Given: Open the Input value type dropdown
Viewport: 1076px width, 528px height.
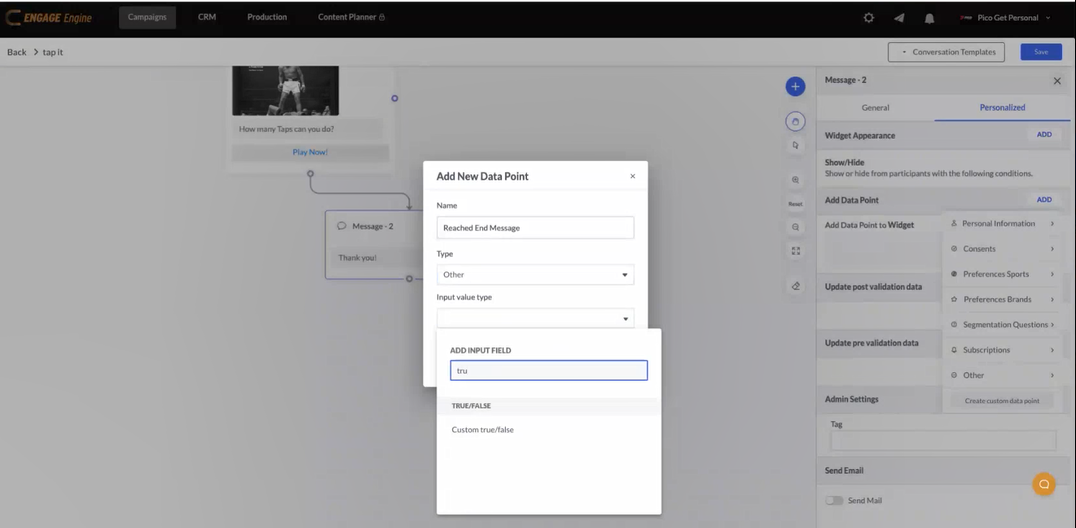Looking at the screenshot, I should (x=535, y=319).
